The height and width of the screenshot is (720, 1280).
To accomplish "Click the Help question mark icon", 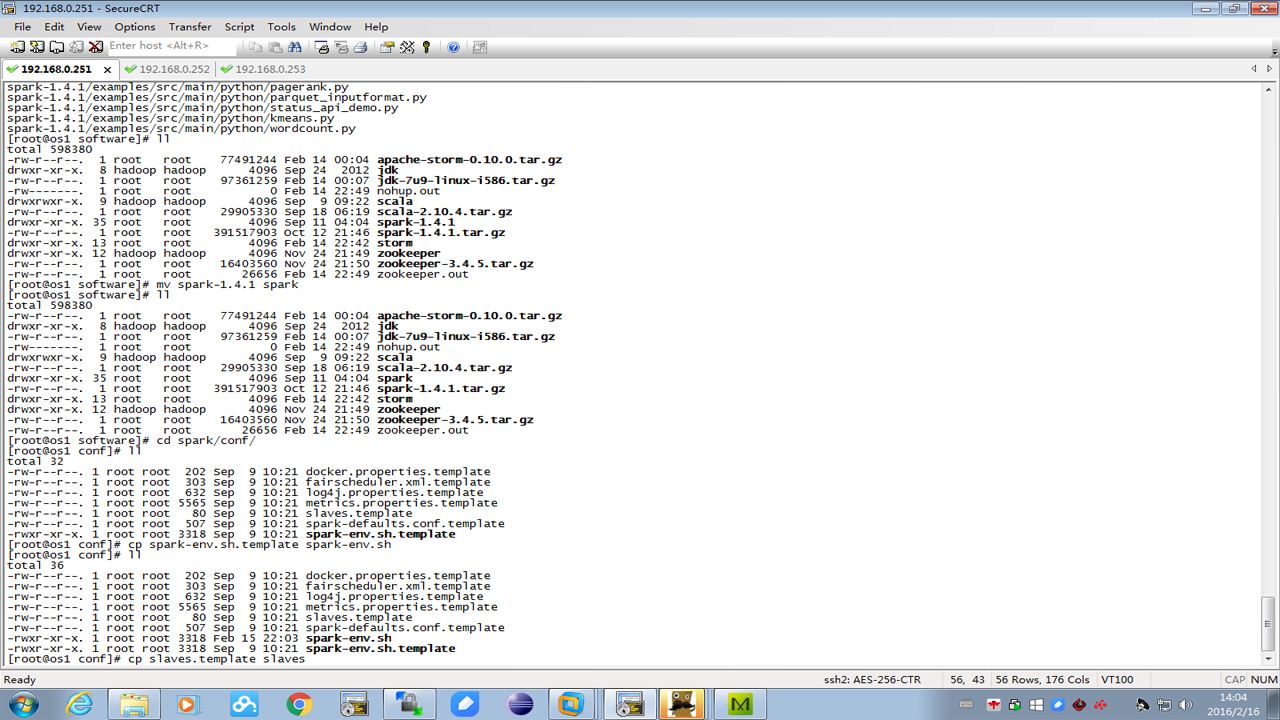I will tap(453, 47).
